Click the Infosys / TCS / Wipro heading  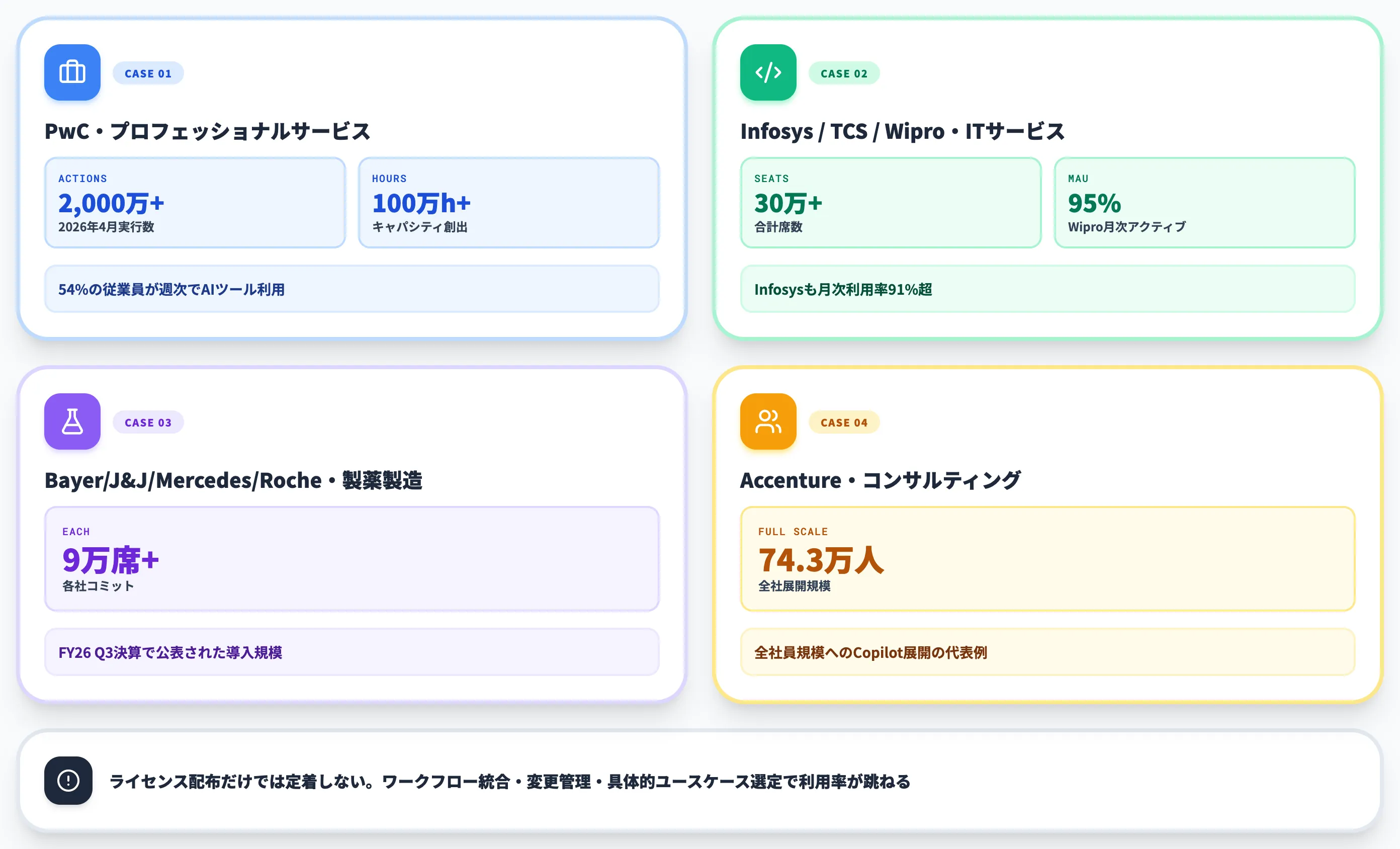902,131
